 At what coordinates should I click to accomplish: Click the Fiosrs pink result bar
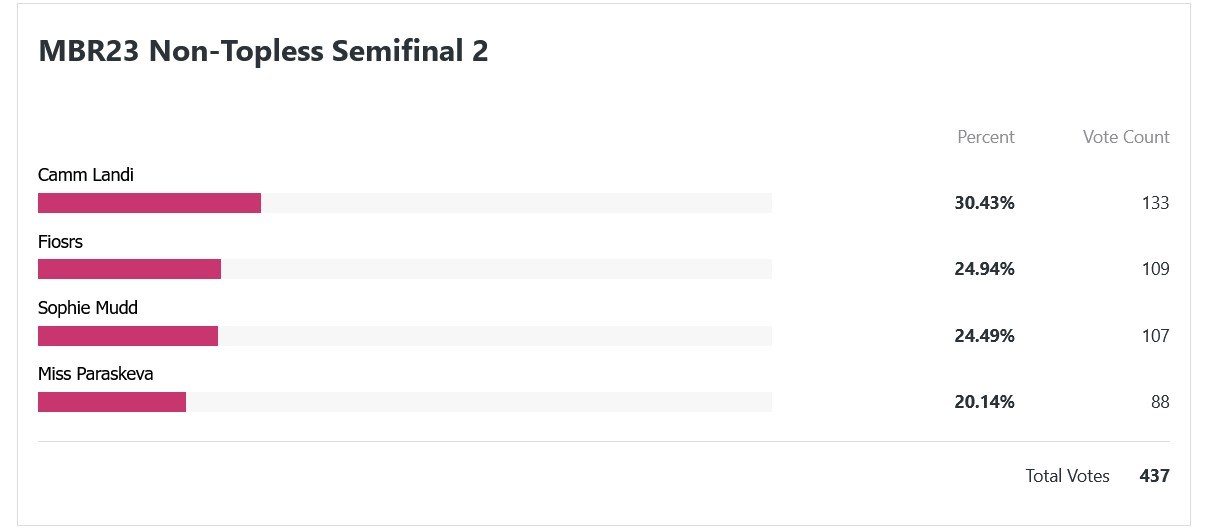pos(129,269)
